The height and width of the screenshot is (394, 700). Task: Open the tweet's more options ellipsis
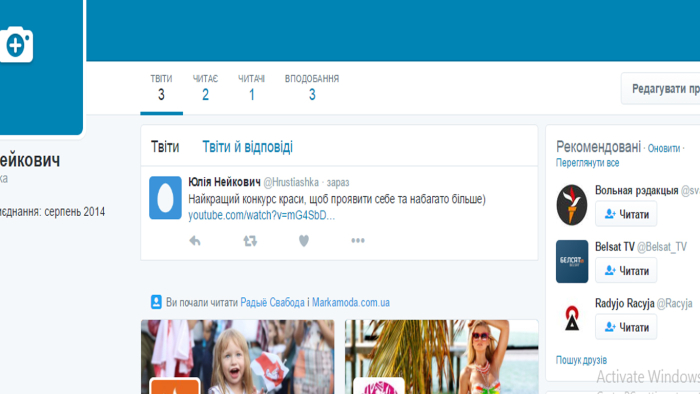[358, 241]
